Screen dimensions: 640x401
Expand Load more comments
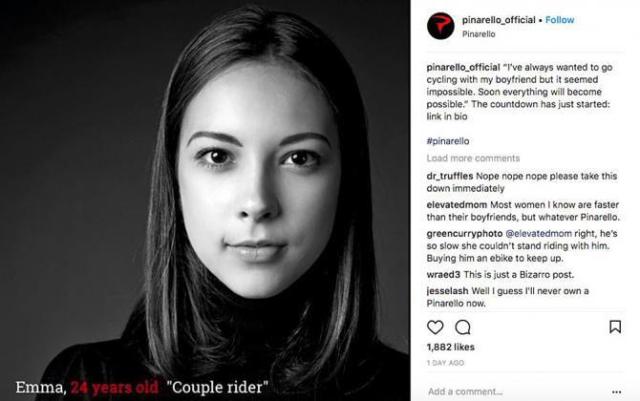click(x=473, y=158)
